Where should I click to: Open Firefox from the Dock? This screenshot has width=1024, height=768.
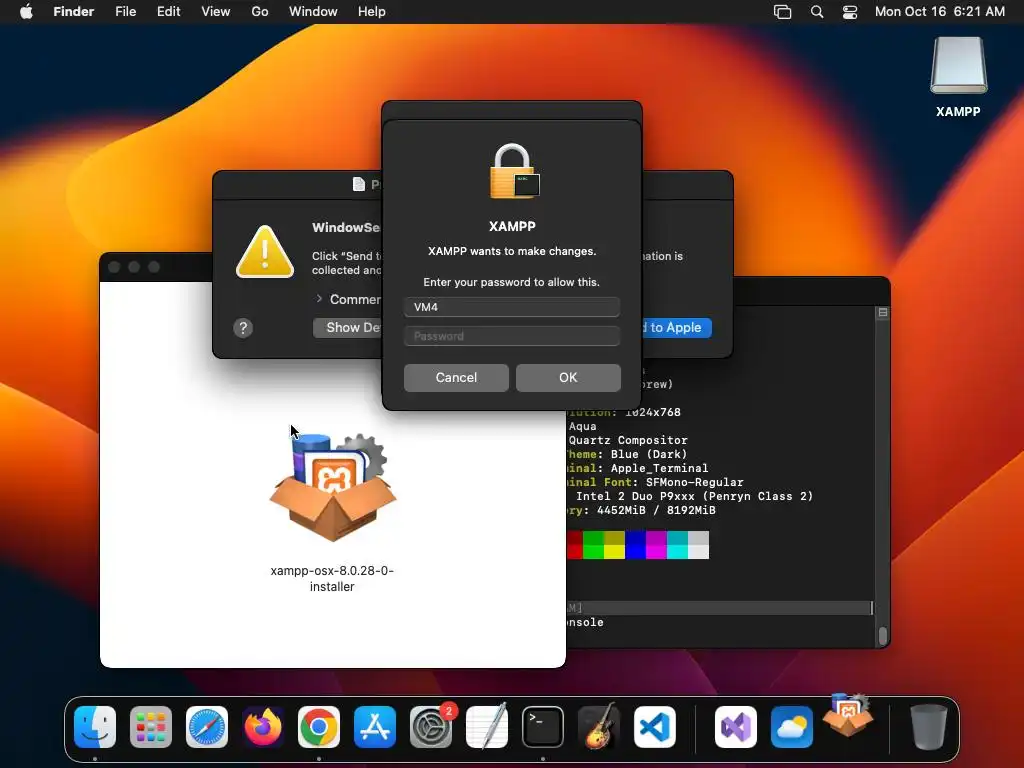point(263,727)
